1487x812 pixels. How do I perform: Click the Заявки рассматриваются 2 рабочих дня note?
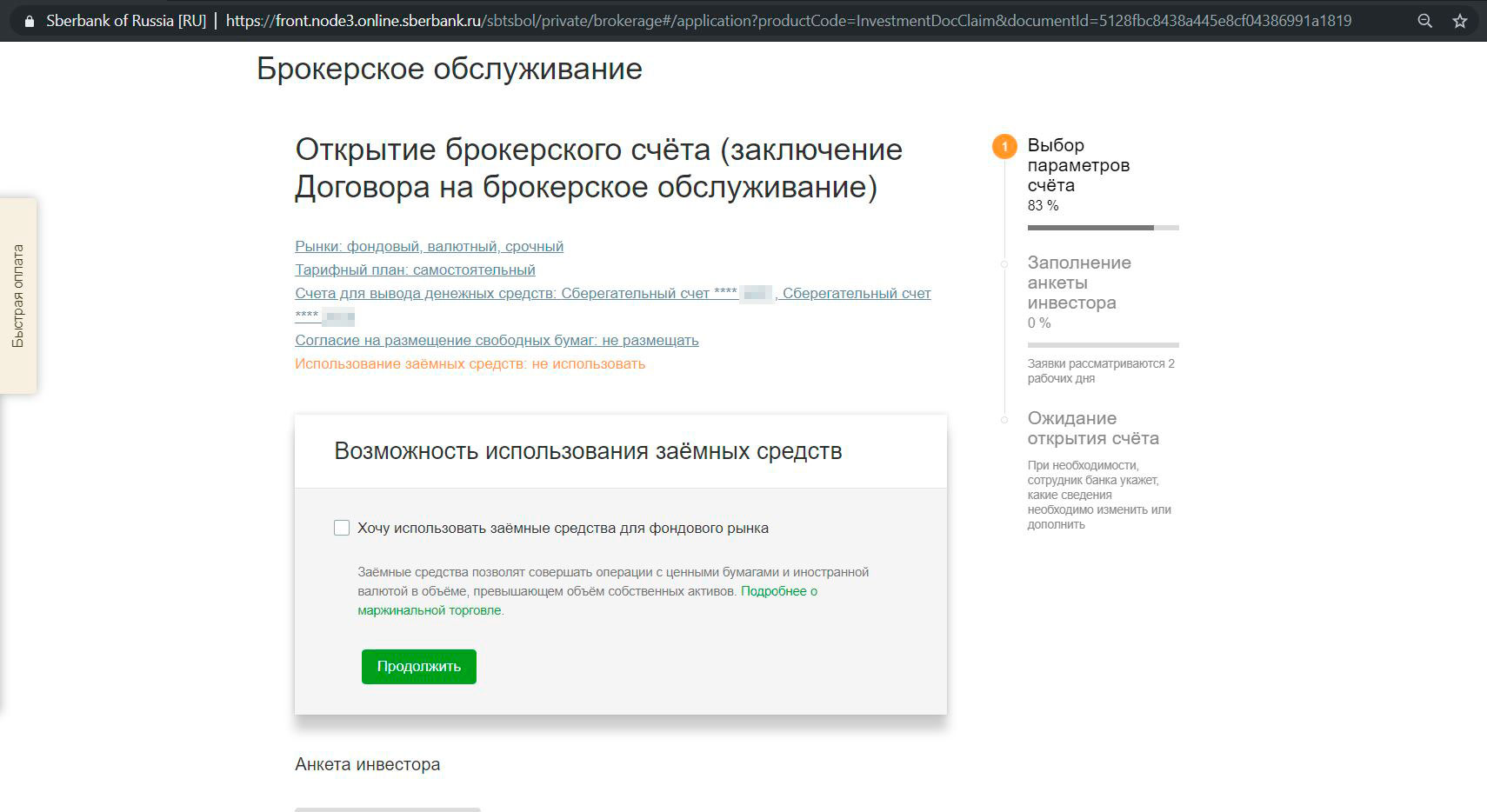[1101, 371]
